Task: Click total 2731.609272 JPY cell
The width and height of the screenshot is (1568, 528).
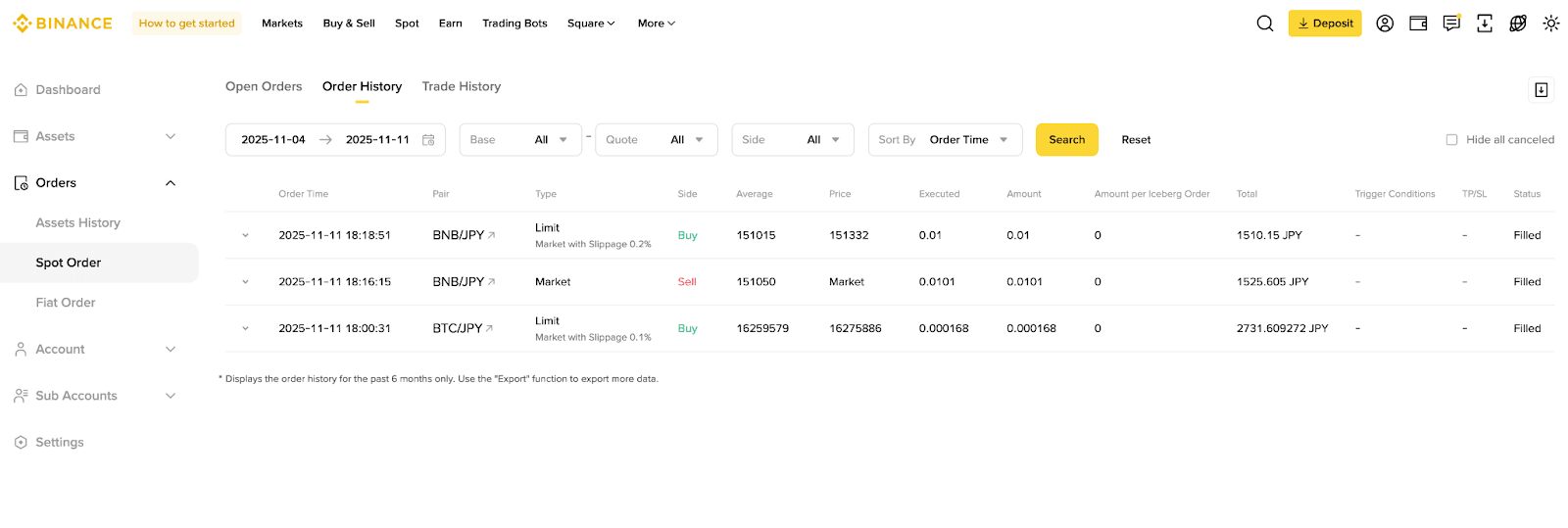Action: (1283, 328)
